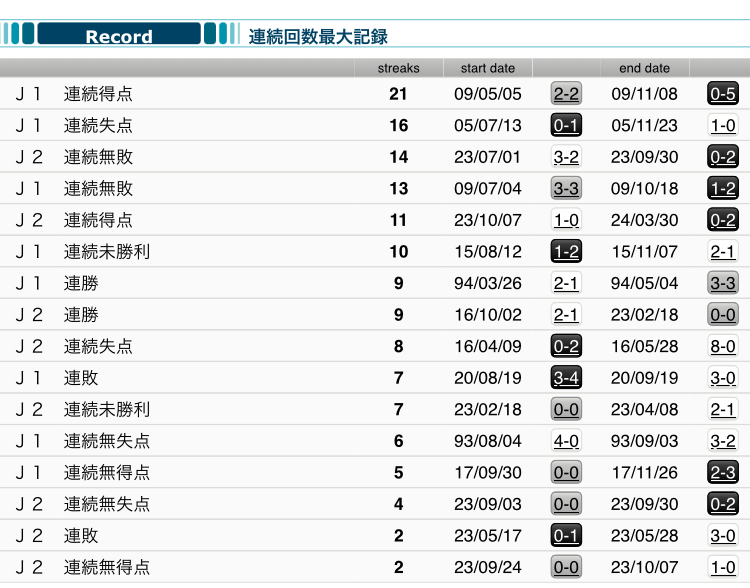The image size is (750, 588).
Task: View the 3-3 result dated 94/05/04
Action: (x=722, y=283)
